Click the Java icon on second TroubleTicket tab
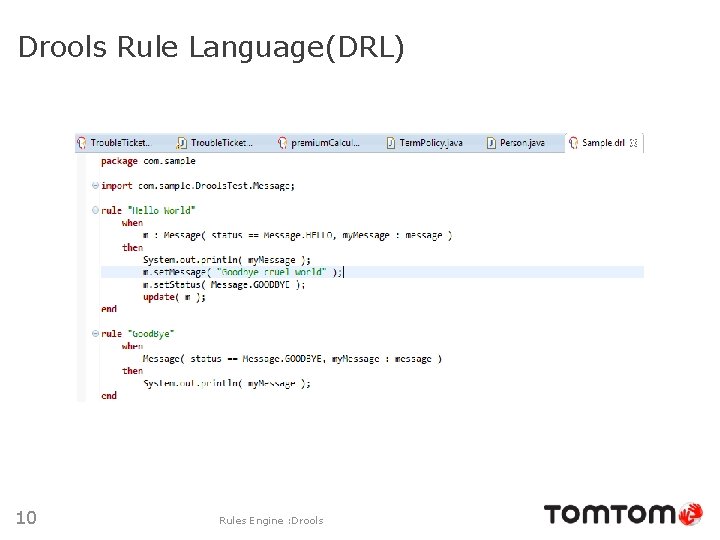This screenshot has height=540, width=720. (182, 143)
